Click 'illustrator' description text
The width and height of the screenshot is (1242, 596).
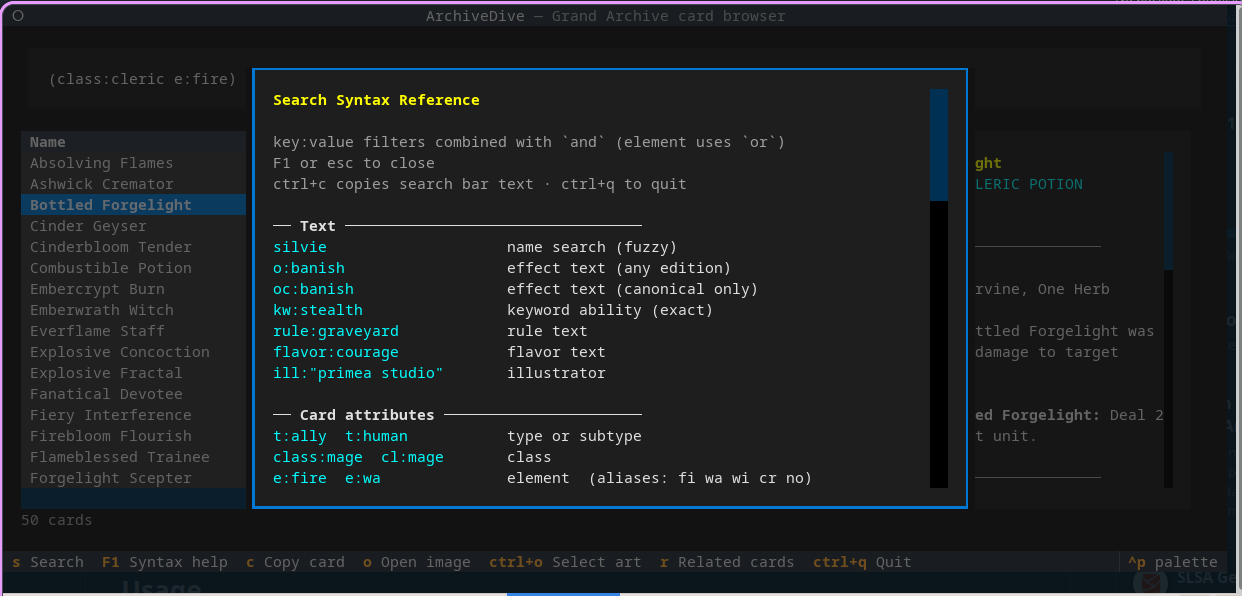[x=556, y=373]
